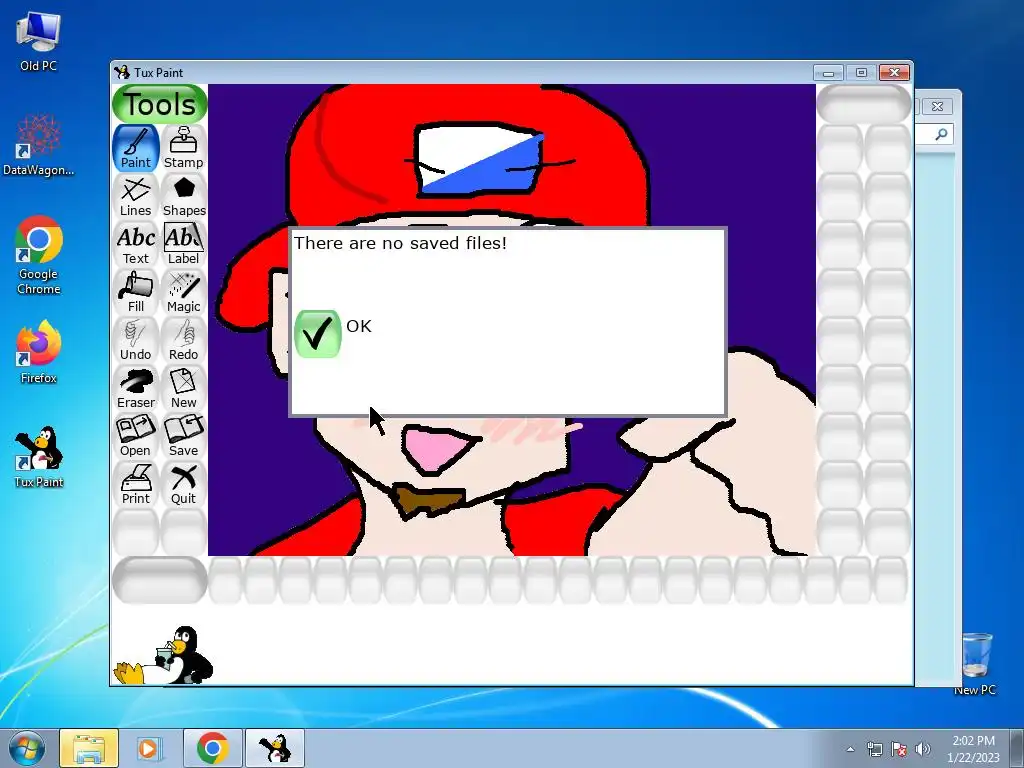Show hidden system tray icons
The width and height of the screenshot is (1024, 768).
tap(850, 749)
